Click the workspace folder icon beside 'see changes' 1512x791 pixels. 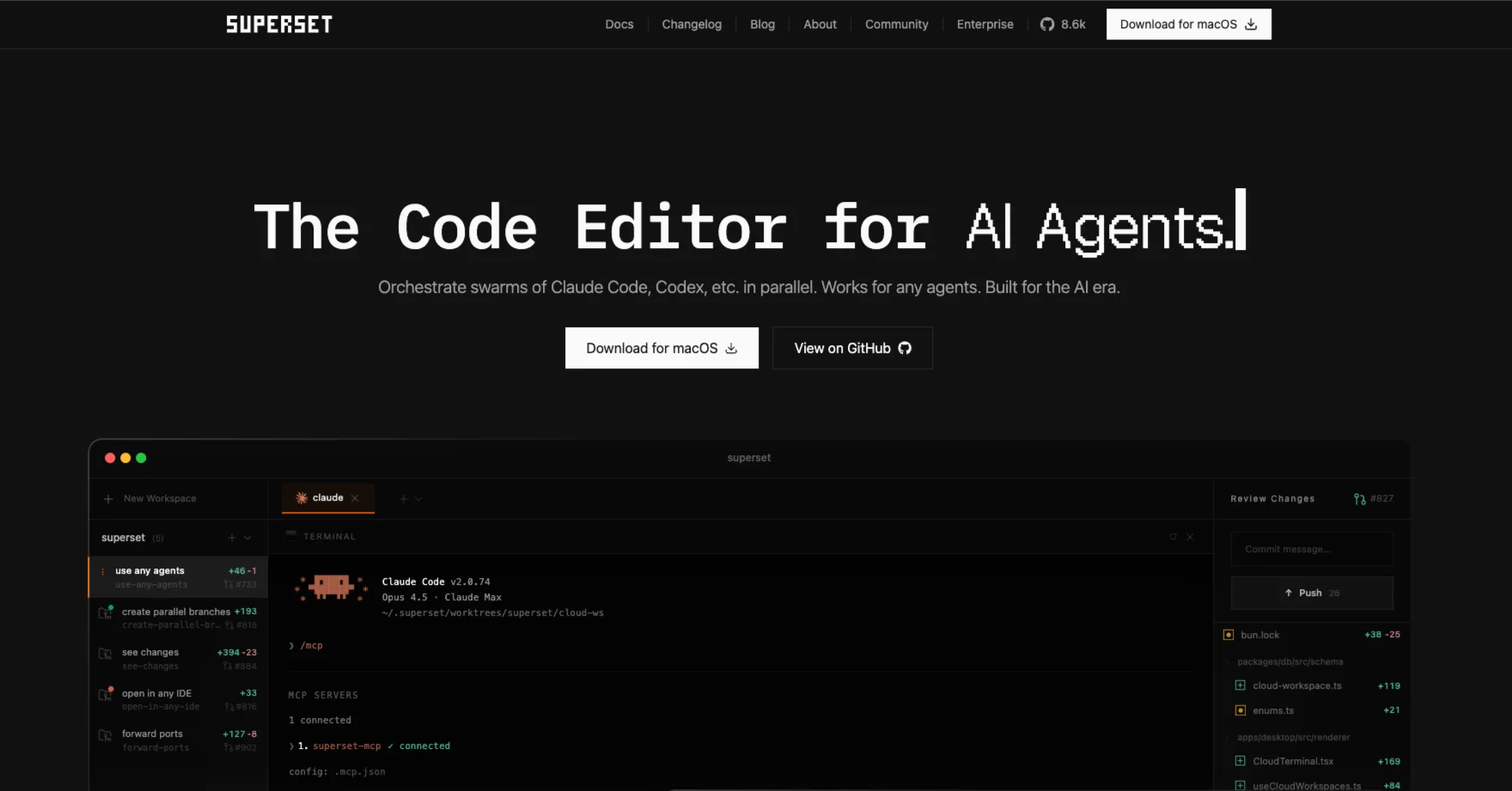tap(106, 654)
